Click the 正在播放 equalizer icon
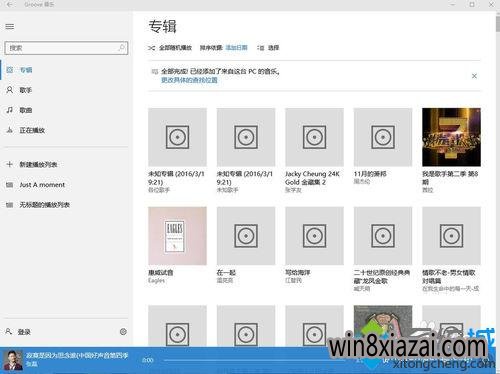The image size is (500, 374). [10, 130]
